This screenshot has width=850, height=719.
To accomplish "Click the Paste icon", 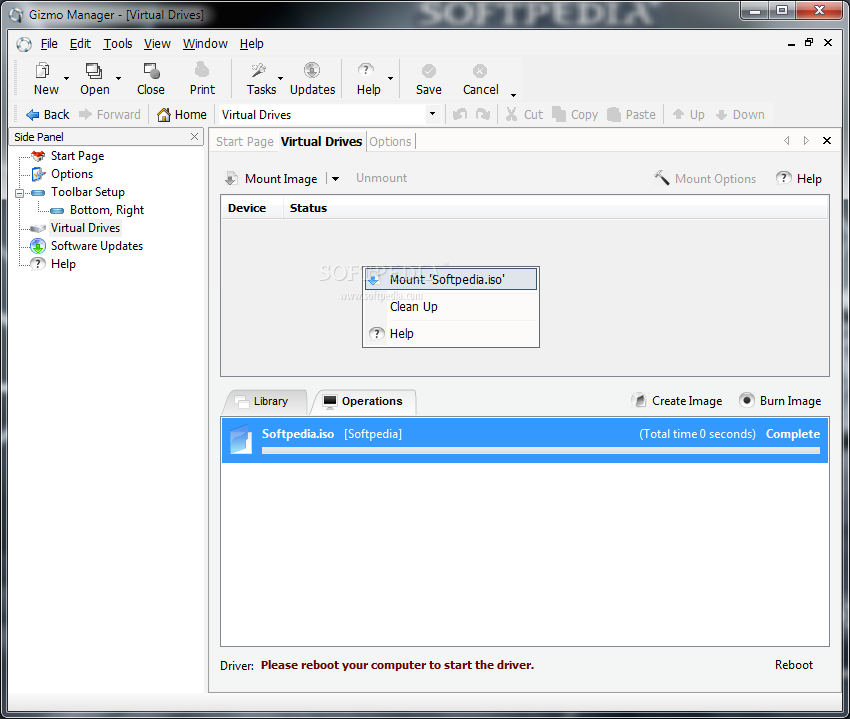I will point(614,114).
